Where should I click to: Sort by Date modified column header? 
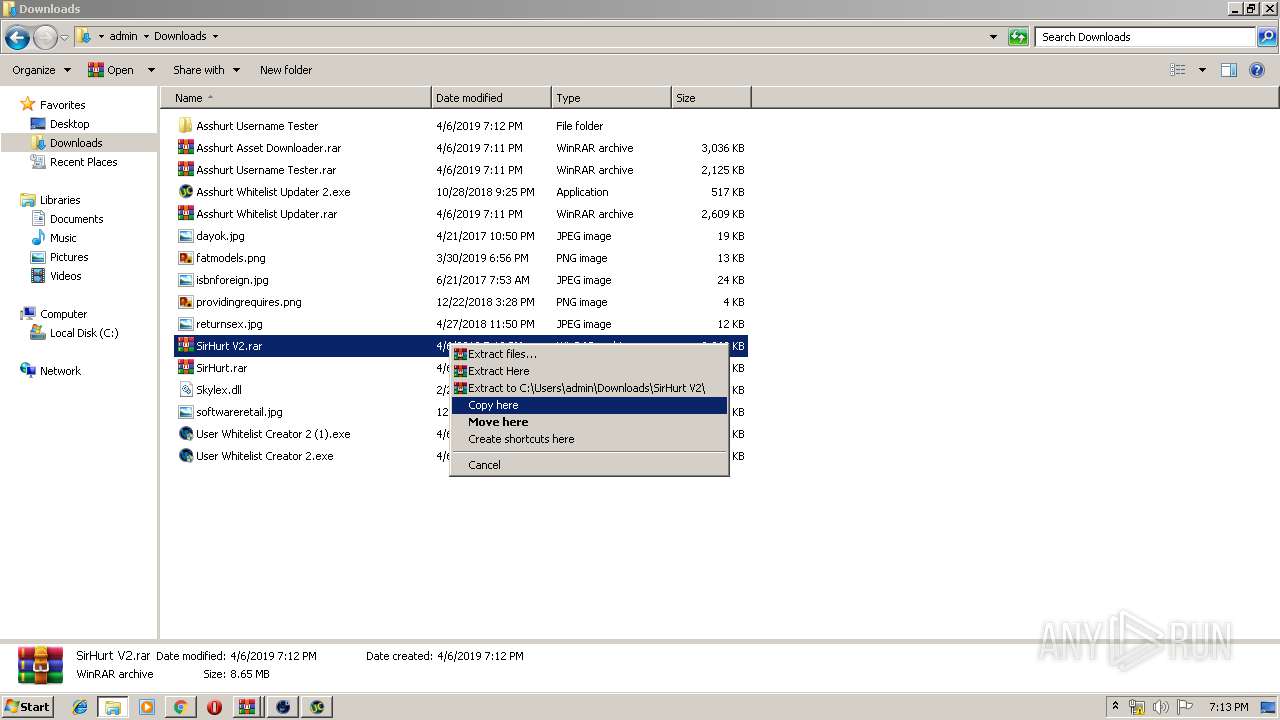tap(491, 98)
